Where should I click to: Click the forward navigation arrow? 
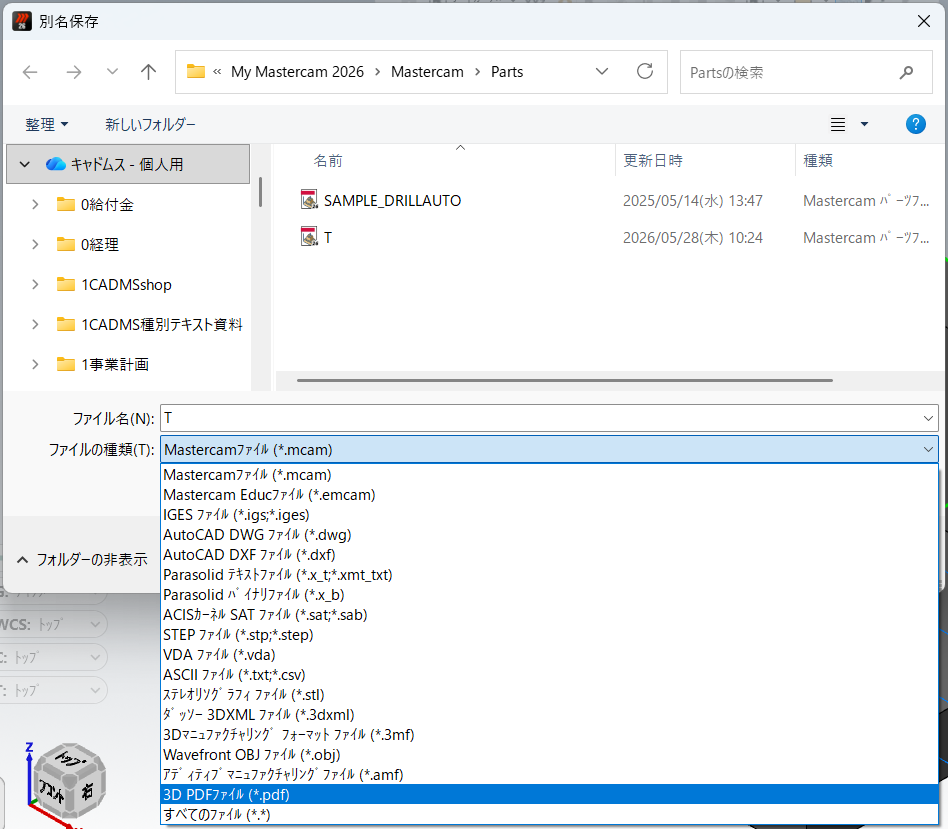click(74, 73)
